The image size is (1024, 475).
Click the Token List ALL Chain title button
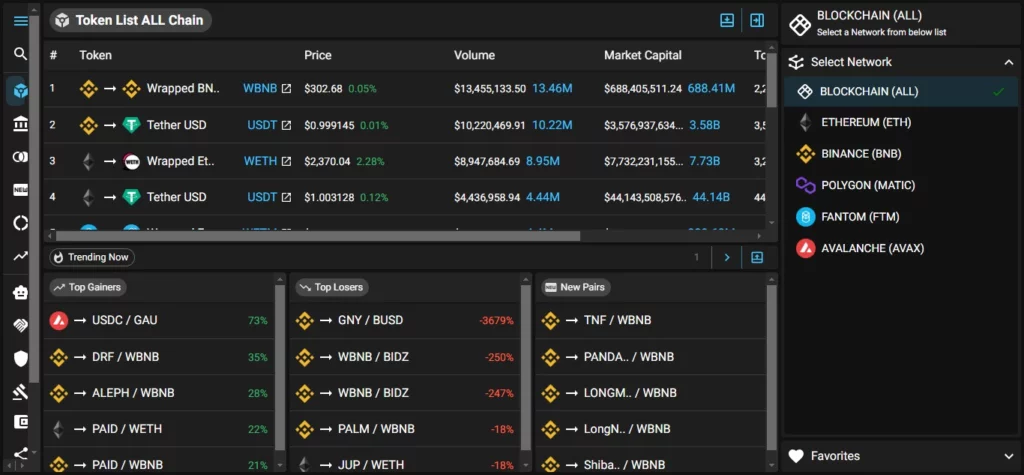tap(131, 20)
